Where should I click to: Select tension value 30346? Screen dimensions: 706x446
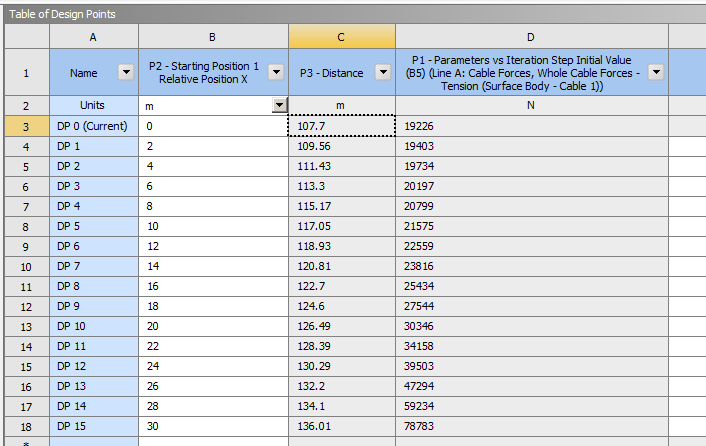(532, 326)
